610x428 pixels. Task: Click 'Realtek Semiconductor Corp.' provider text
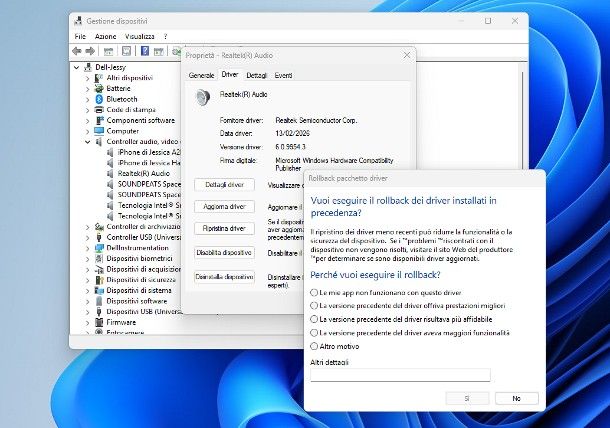pyautogui.click(x=316, y=121)
